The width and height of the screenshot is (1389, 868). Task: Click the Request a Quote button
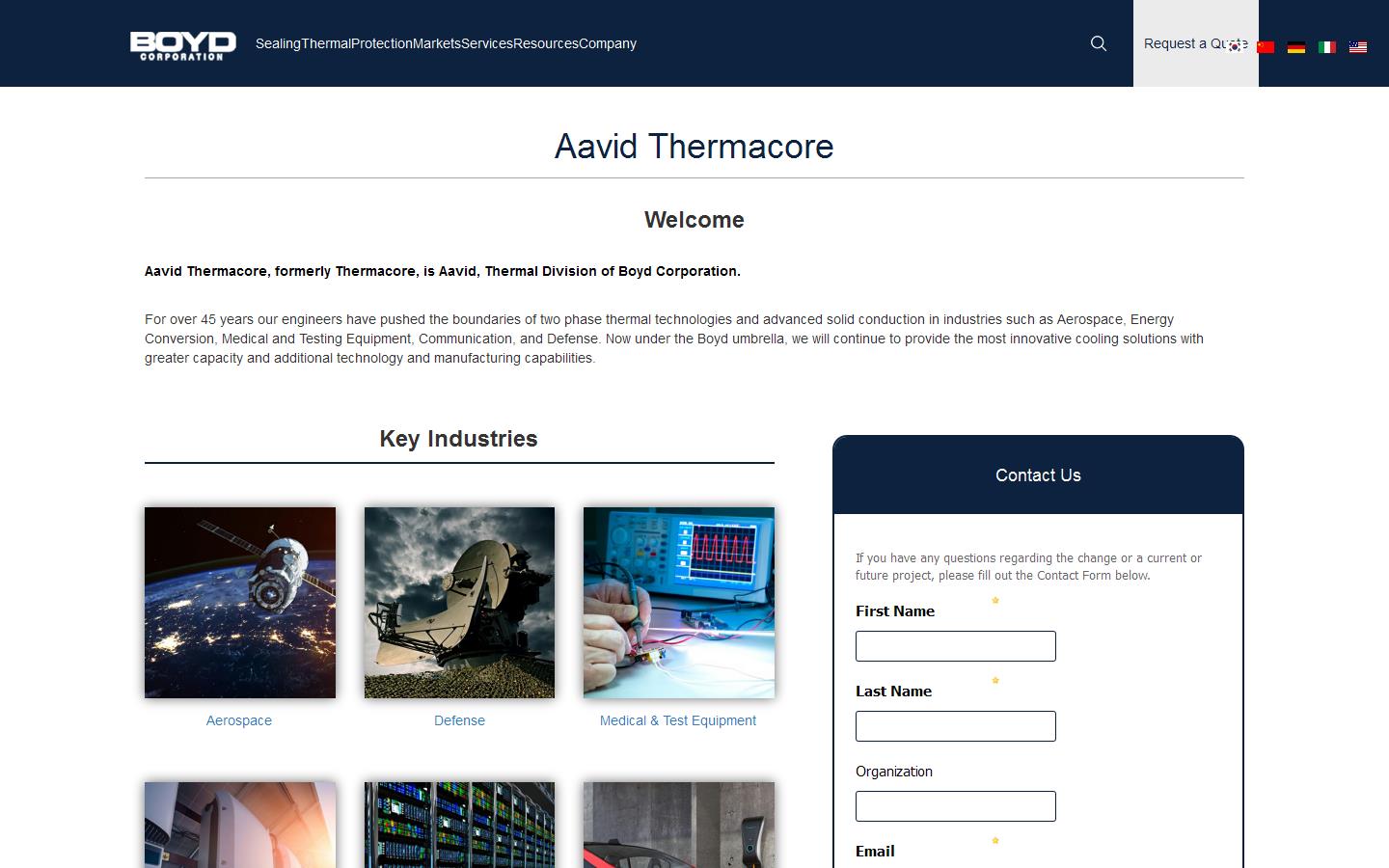(1194, 43)
